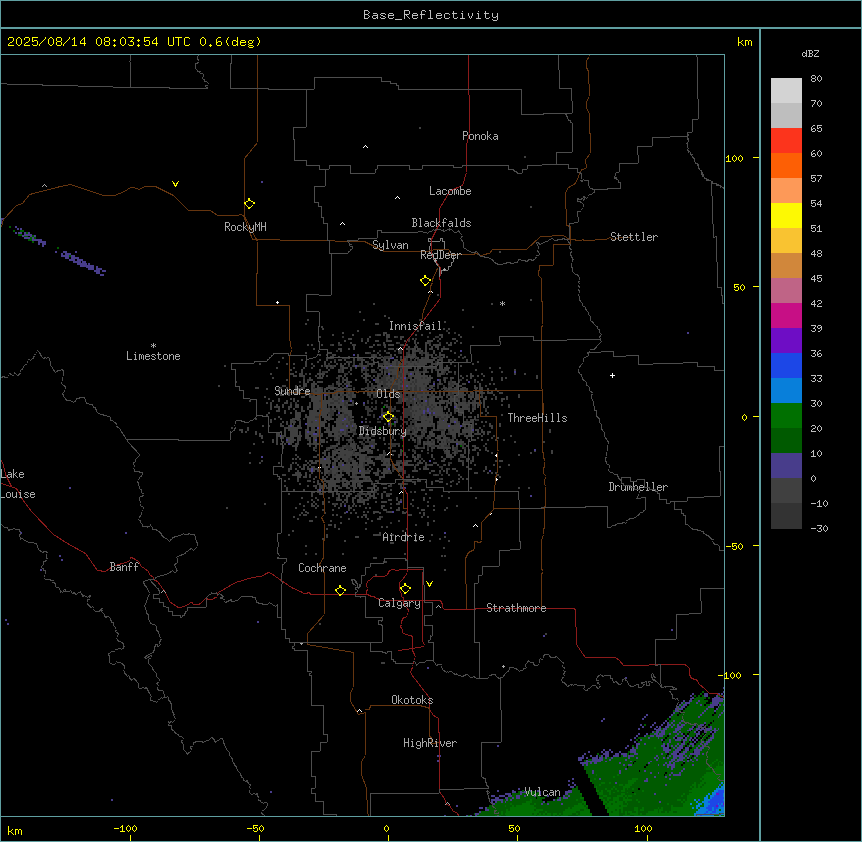862x842 pixels.
Task: Click the -100 tick on bottom axis
Action: click(125, 828)
